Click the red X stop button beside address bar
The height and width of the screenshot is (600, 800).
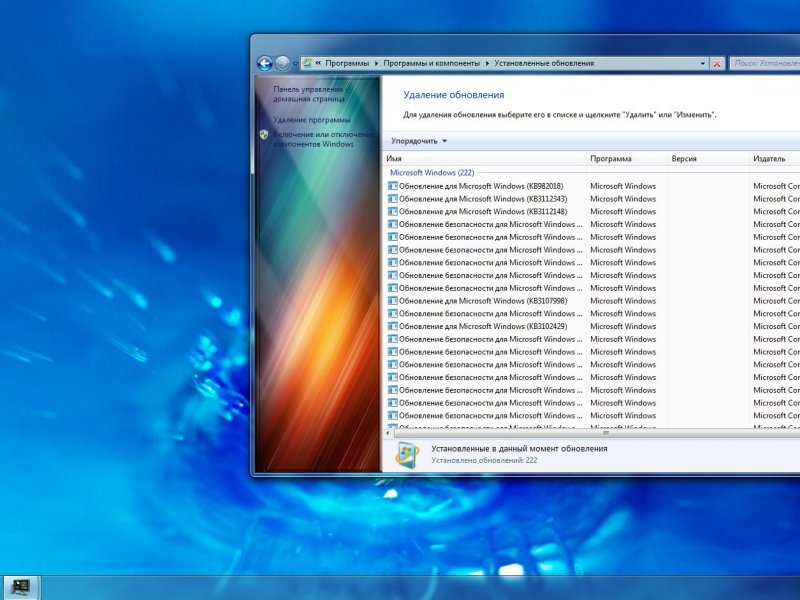click(x=717, y=63)
